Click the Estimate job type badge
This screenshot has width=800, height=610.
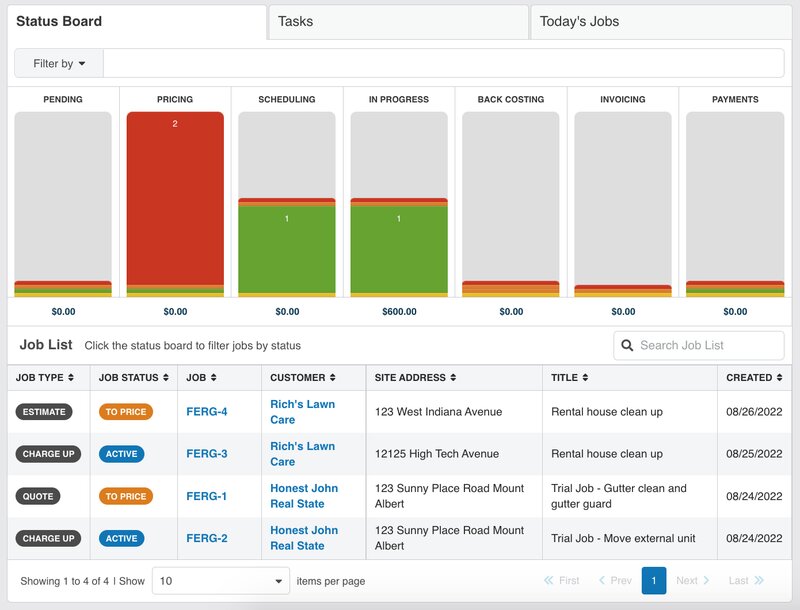pos(44,412)
